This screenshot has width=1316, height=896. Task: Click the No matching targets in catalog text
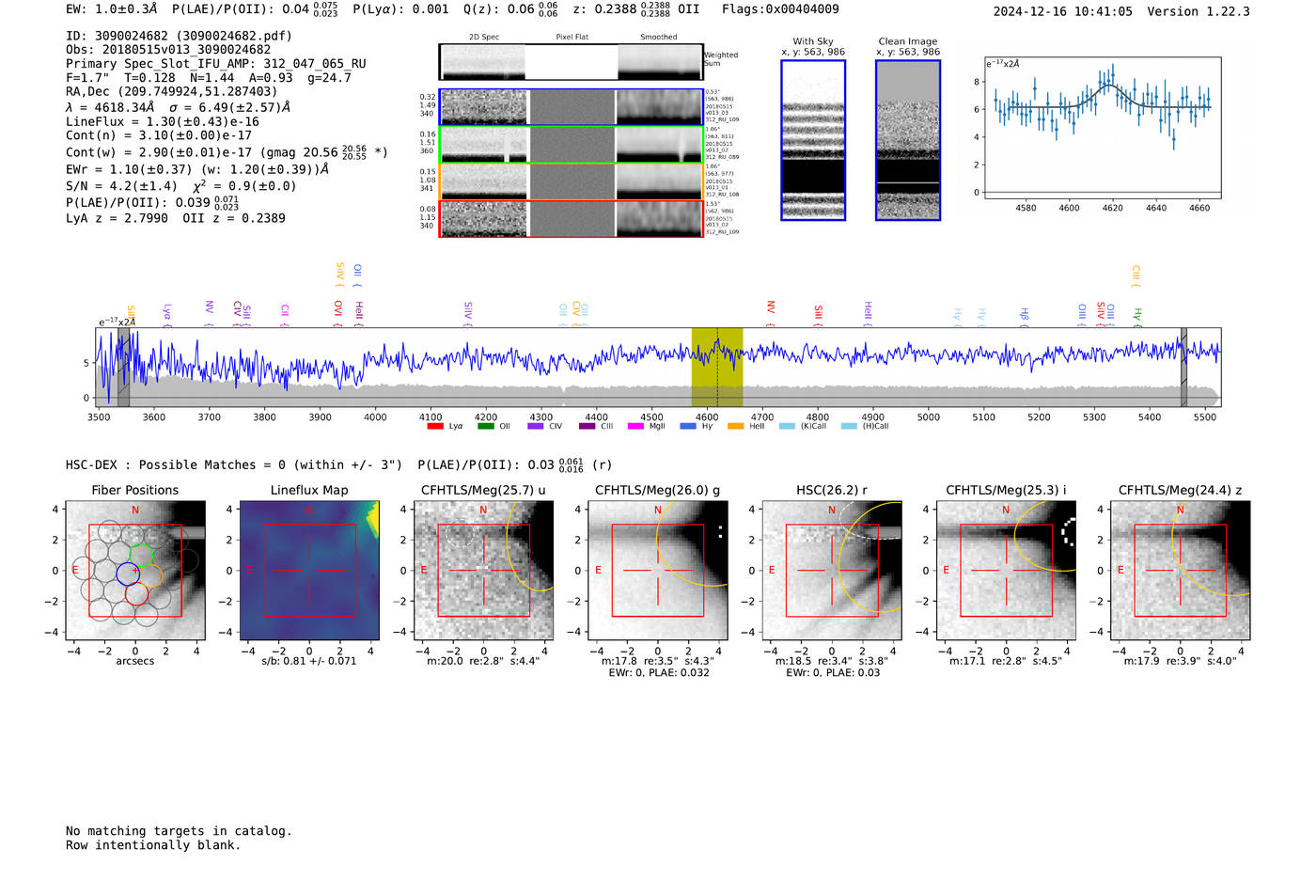(179, 831)
